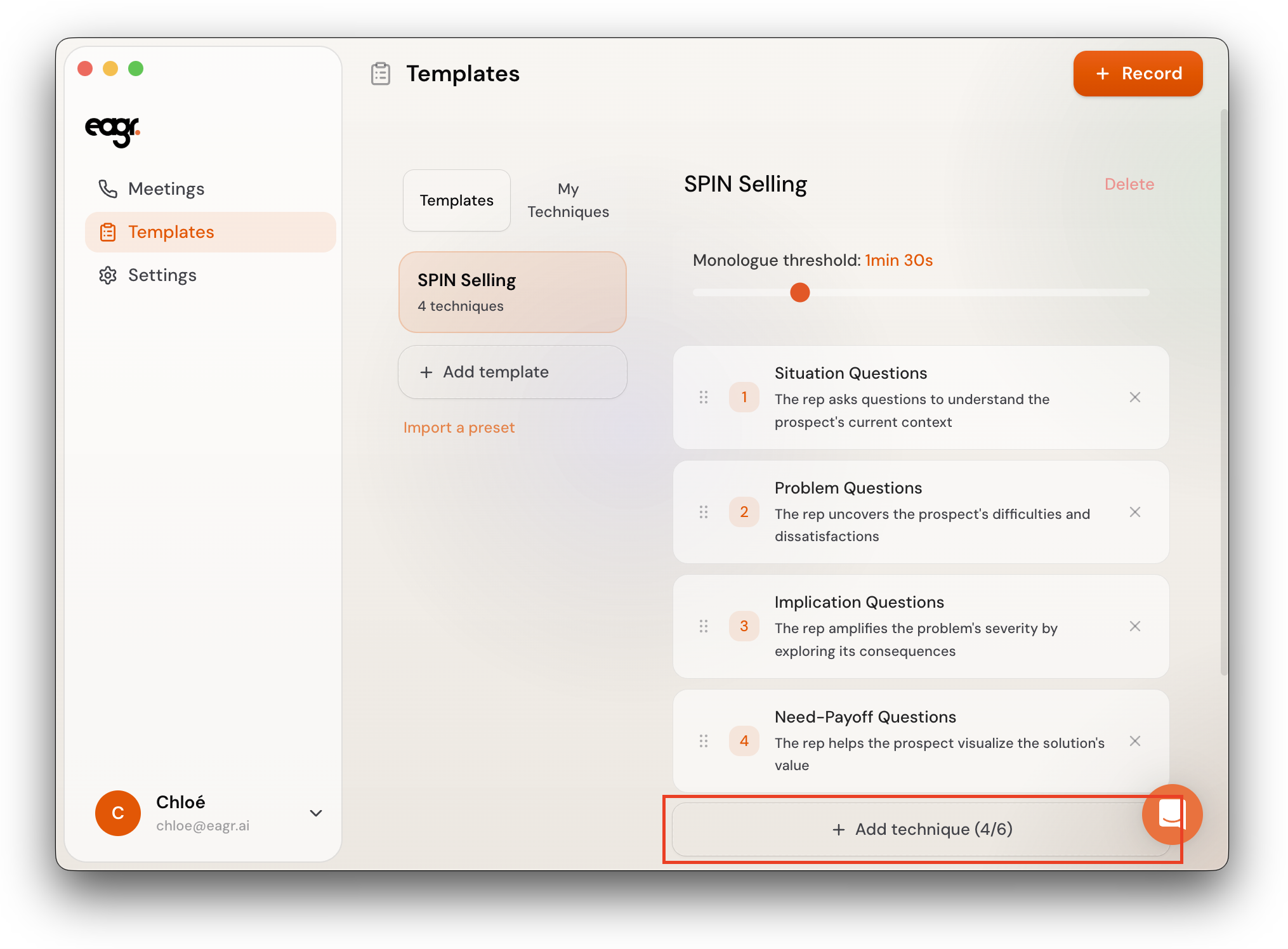Click the Templates clipboard icon in header
Image resolution: width=1288 pixels, height=949 pixels.
pos(381,74)
